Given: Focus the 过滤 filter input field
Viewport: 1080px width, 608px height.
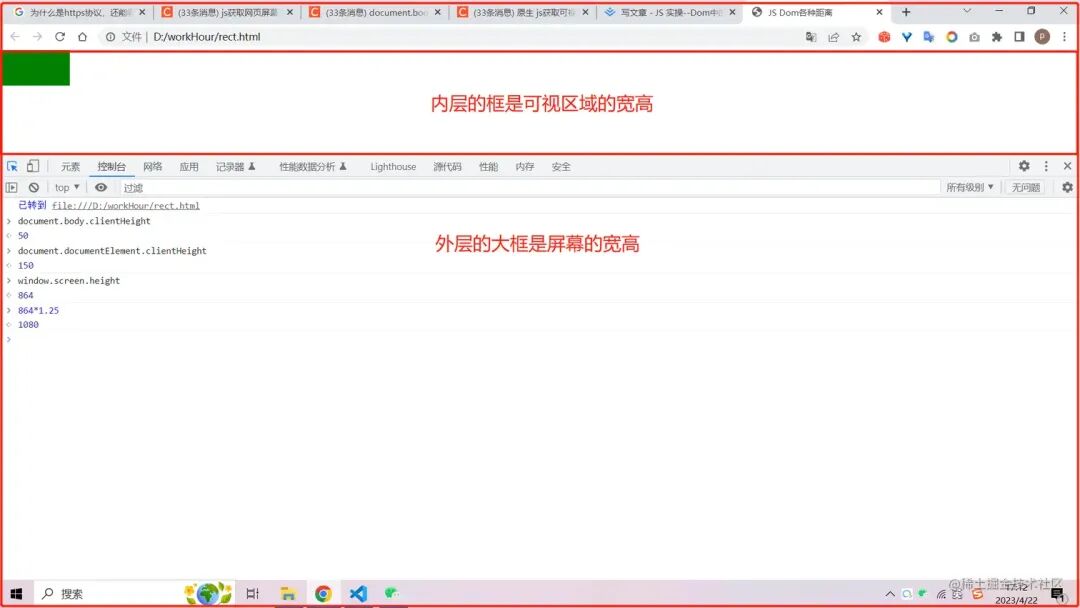Looking at the screenshot, I should 529,187.
